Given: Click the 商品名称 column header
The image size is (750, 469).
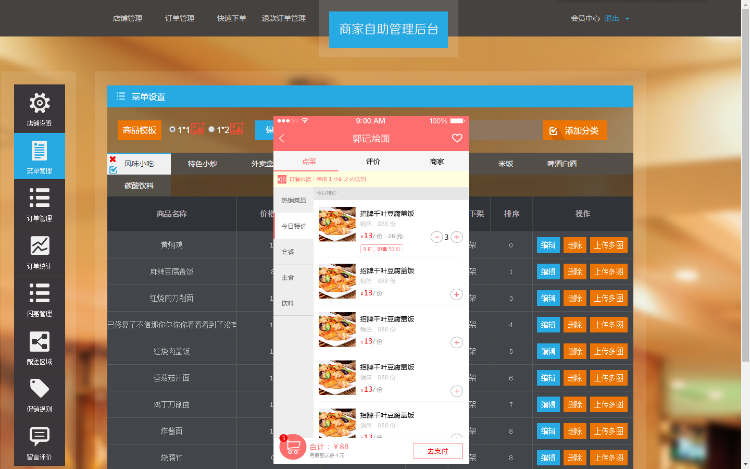Looking at the screenshot, I should click(171, 214).
